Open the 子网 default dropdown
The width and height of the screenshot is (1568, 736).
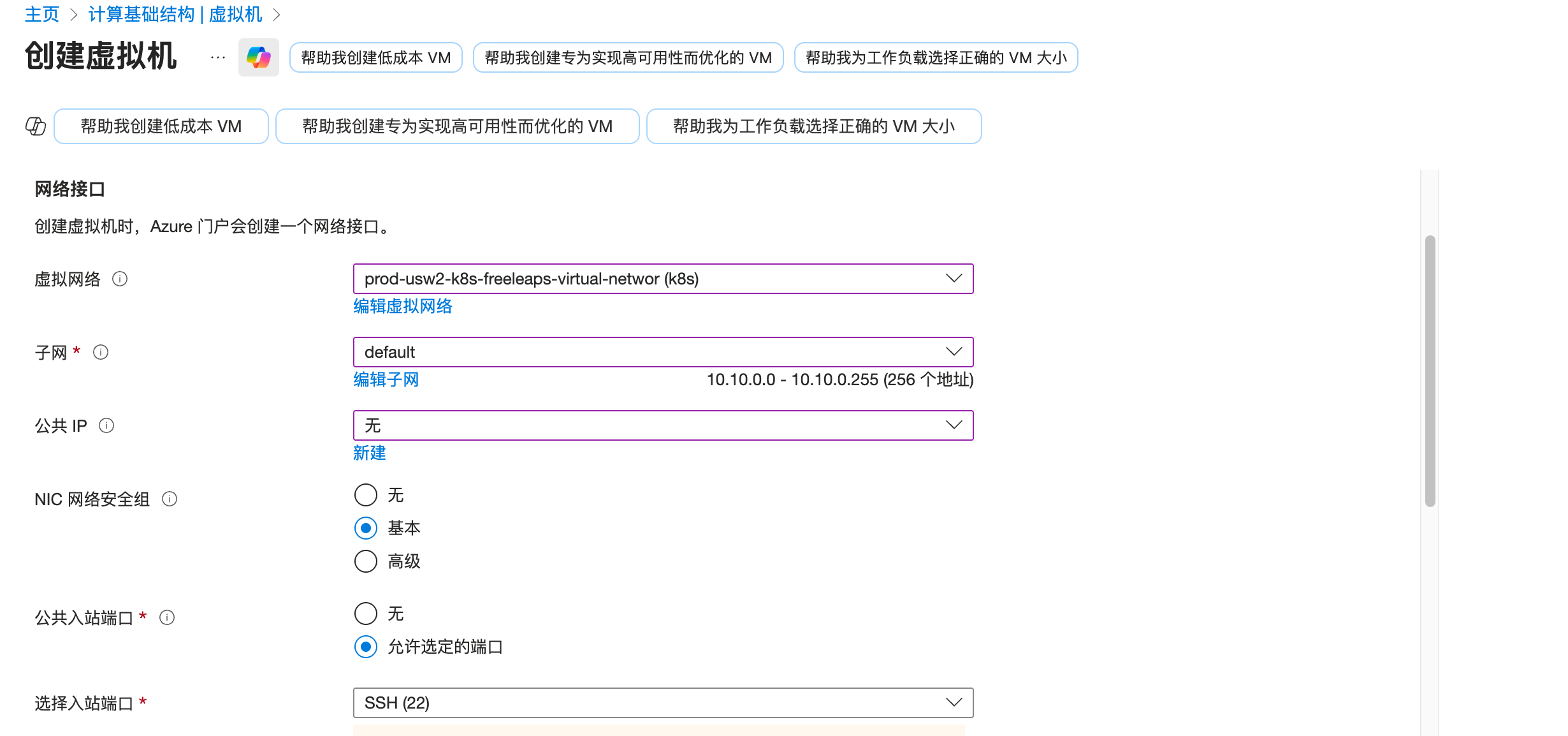(663, 353)
